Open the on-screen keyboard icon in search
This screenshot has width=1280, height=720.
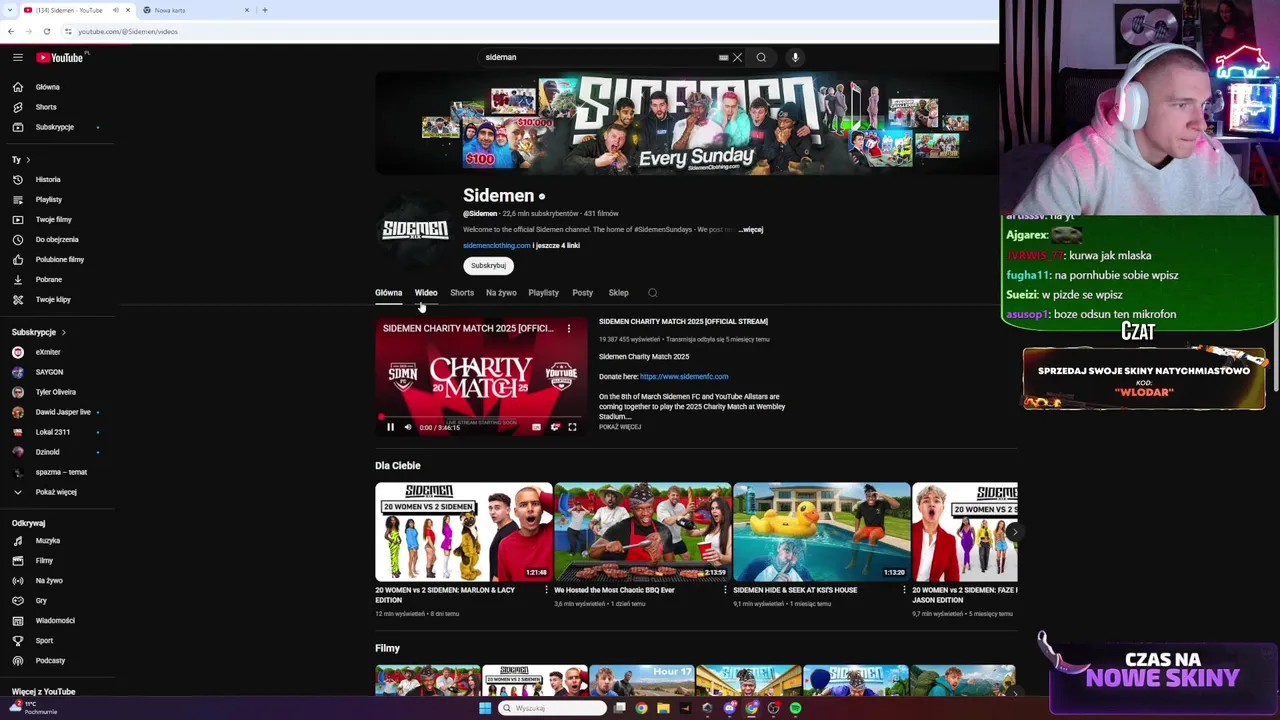pyautogui.click(x=723, y=57)
